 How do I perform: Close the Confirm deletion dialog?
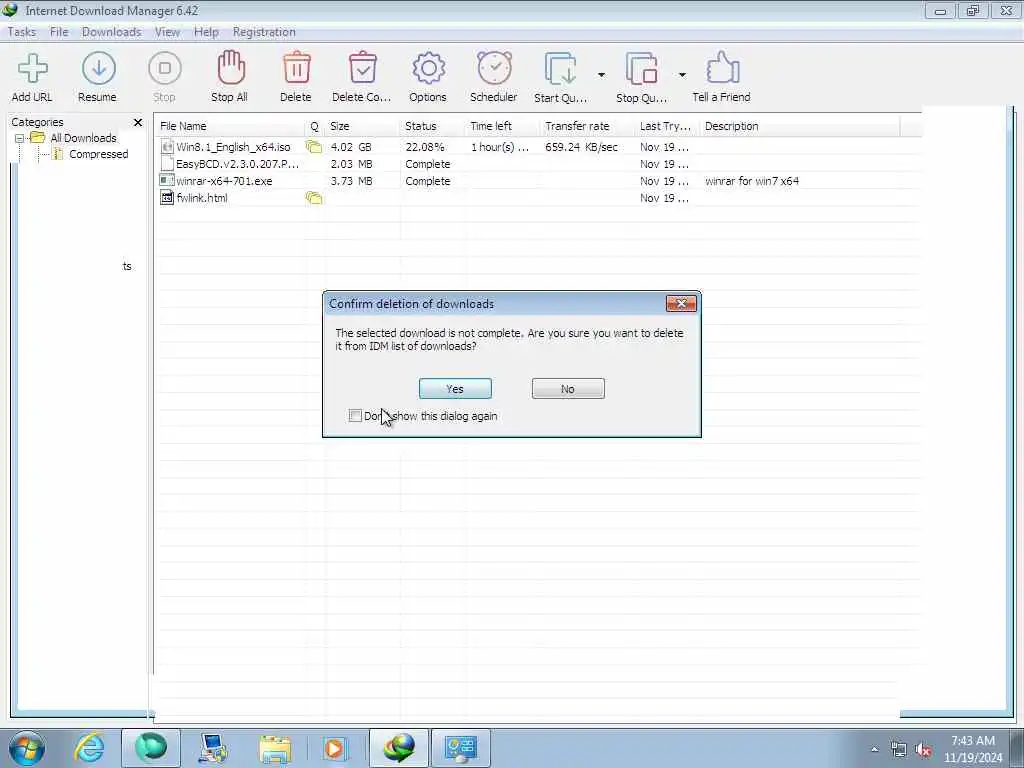tap(681, 304)
